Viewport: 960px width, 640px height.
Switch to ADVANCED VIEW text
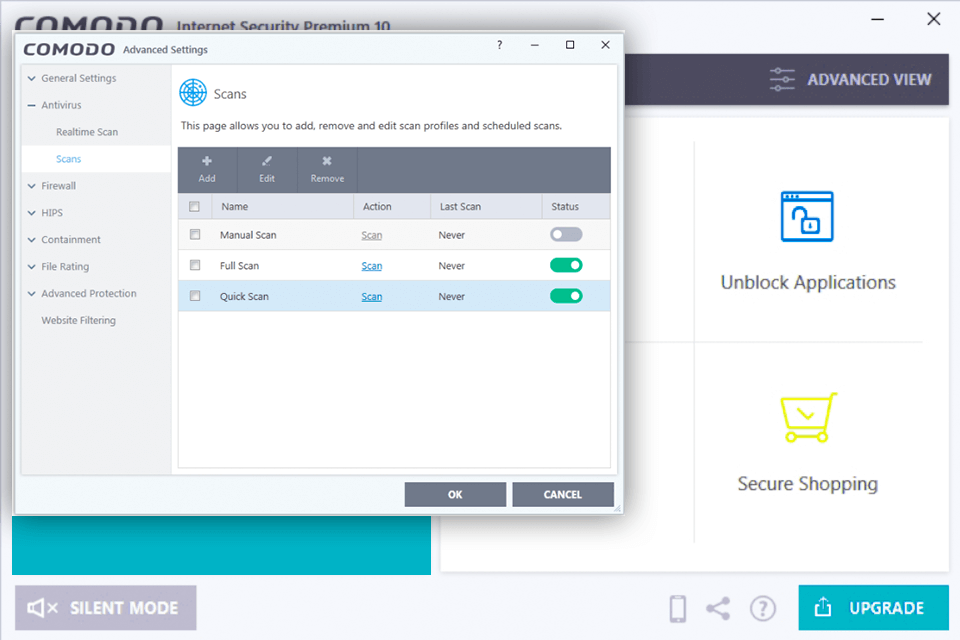(x=869, y=80)
